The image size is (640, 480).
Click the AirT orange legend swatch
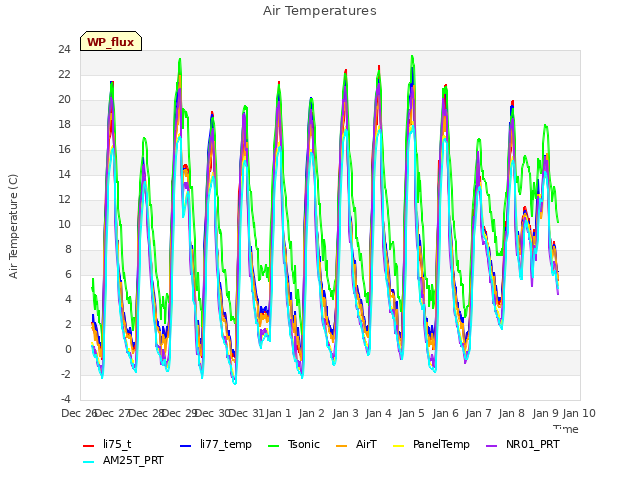[x=342, y=446]
